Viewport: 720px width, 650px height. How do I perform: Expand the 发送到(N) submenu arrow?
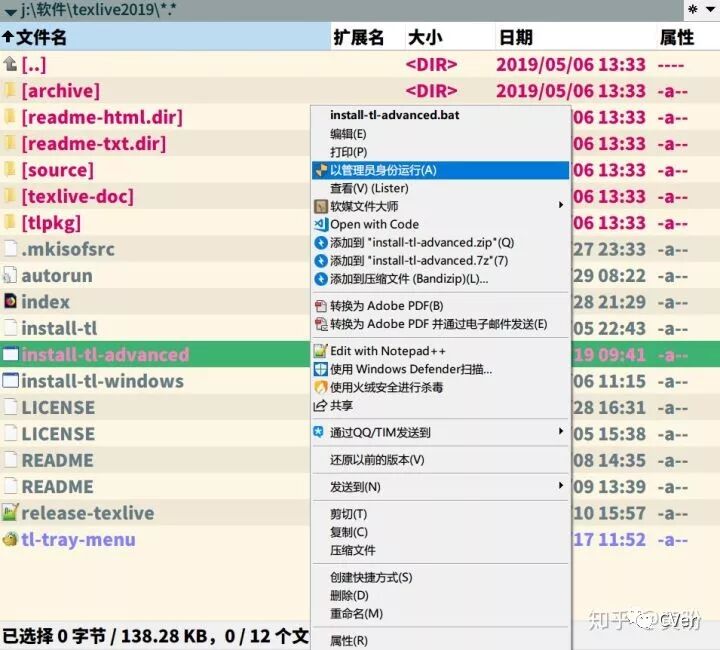tap(561, 485)
